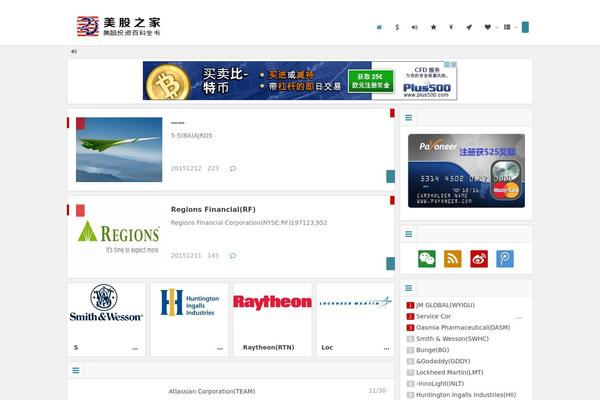Click ellipsis on the Lockheed Martin card
The image size is (600, 400).
pos(386,349)
